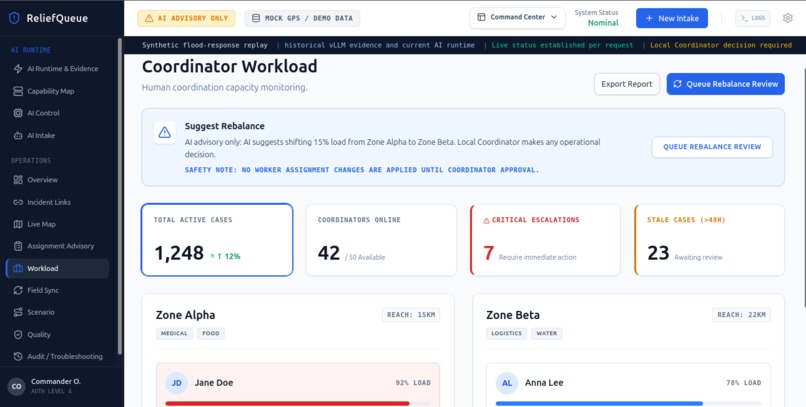Click the "92% LOAD" value
The width and height of the screenshot is (806, 407).
[x=413, y=383]
